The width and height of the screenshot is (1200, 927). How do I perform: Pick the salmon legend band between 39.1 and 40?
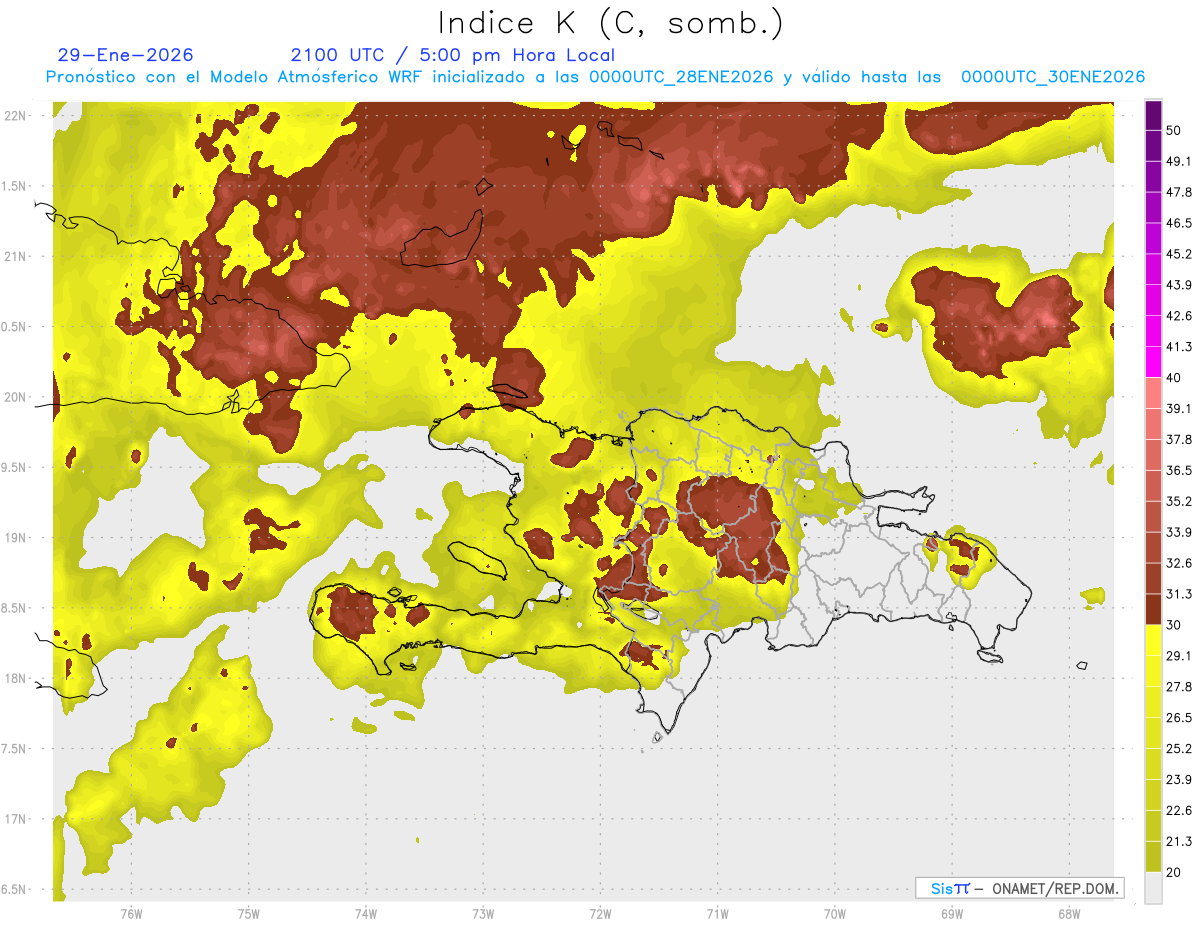[1153, 393]
